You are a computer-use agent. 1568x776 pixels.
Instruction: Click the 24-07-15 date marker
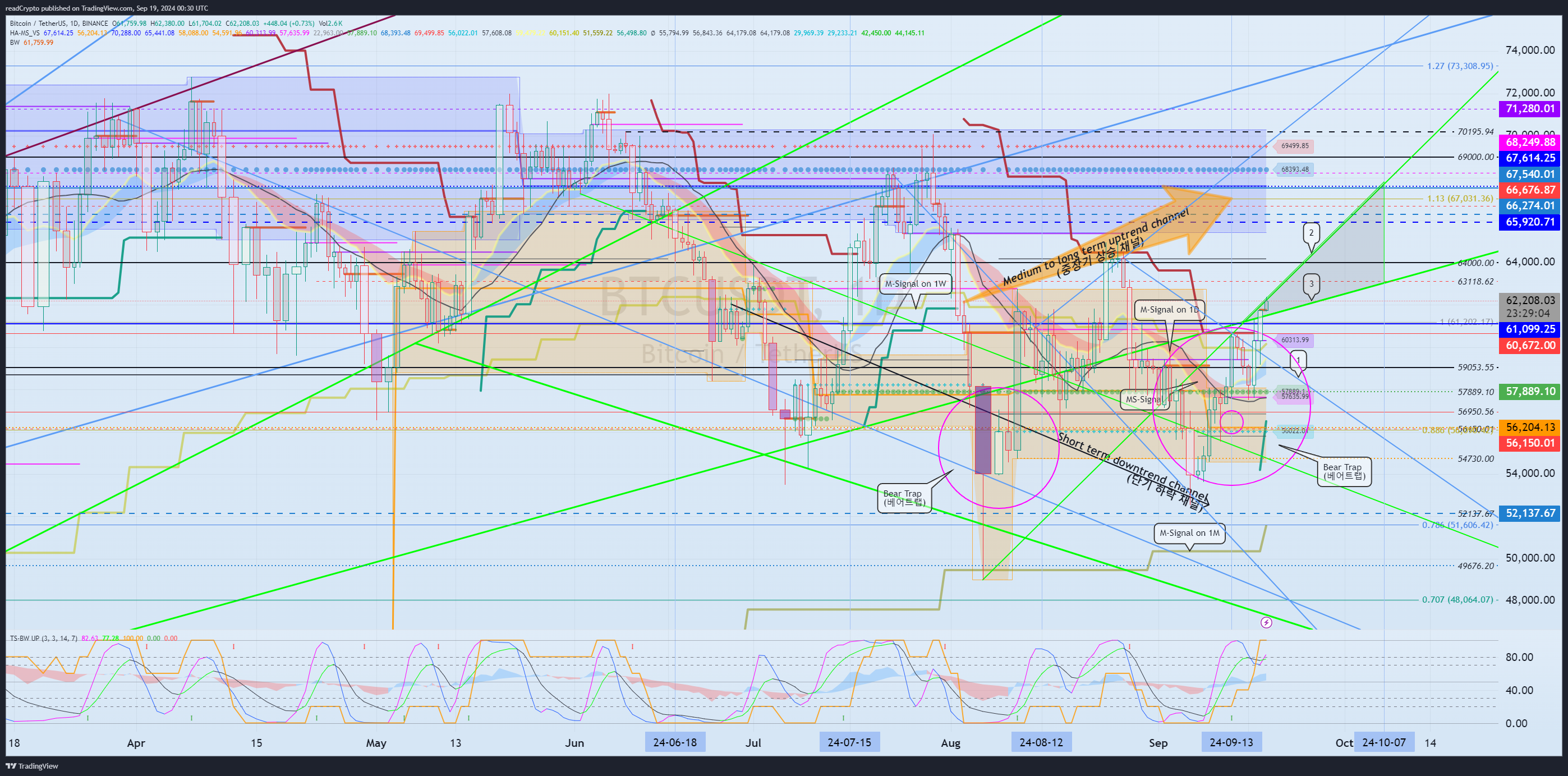[849, 742]
